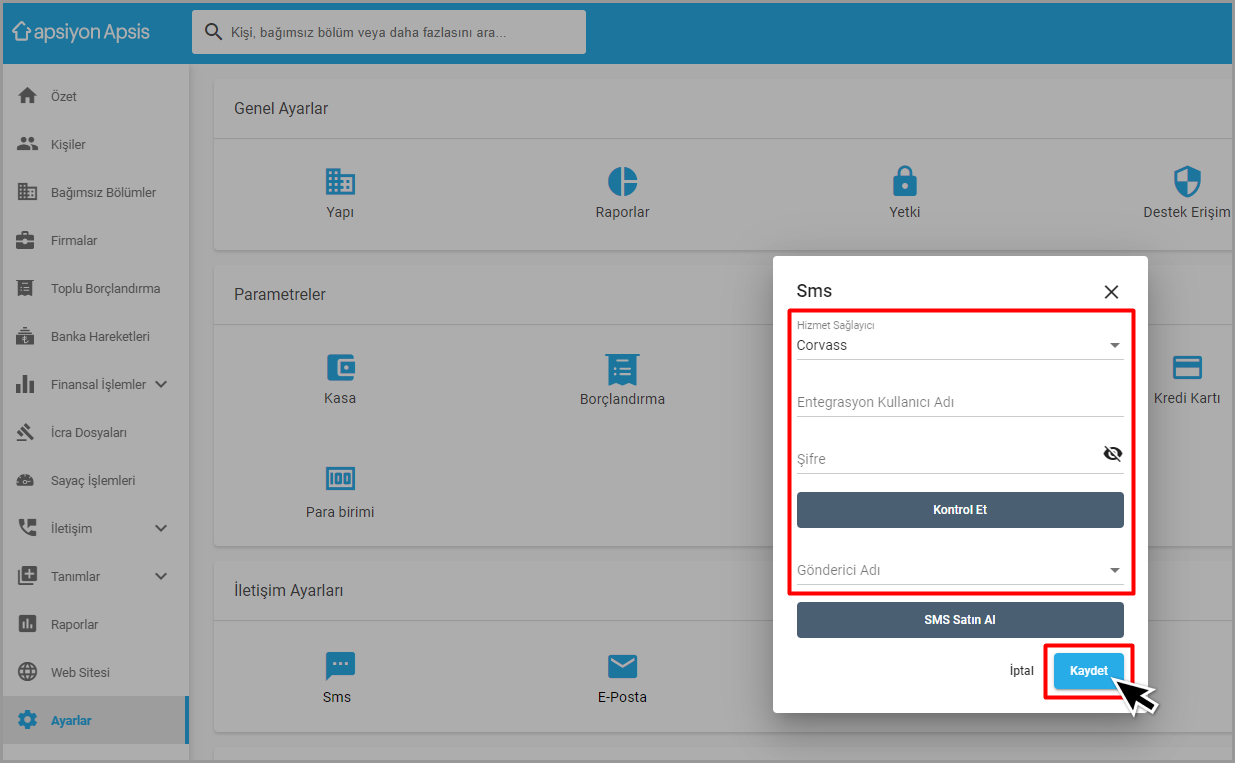Click the apsiyon Apsis home logo
Screen dimensions: 1235x763
coord(81,32)
